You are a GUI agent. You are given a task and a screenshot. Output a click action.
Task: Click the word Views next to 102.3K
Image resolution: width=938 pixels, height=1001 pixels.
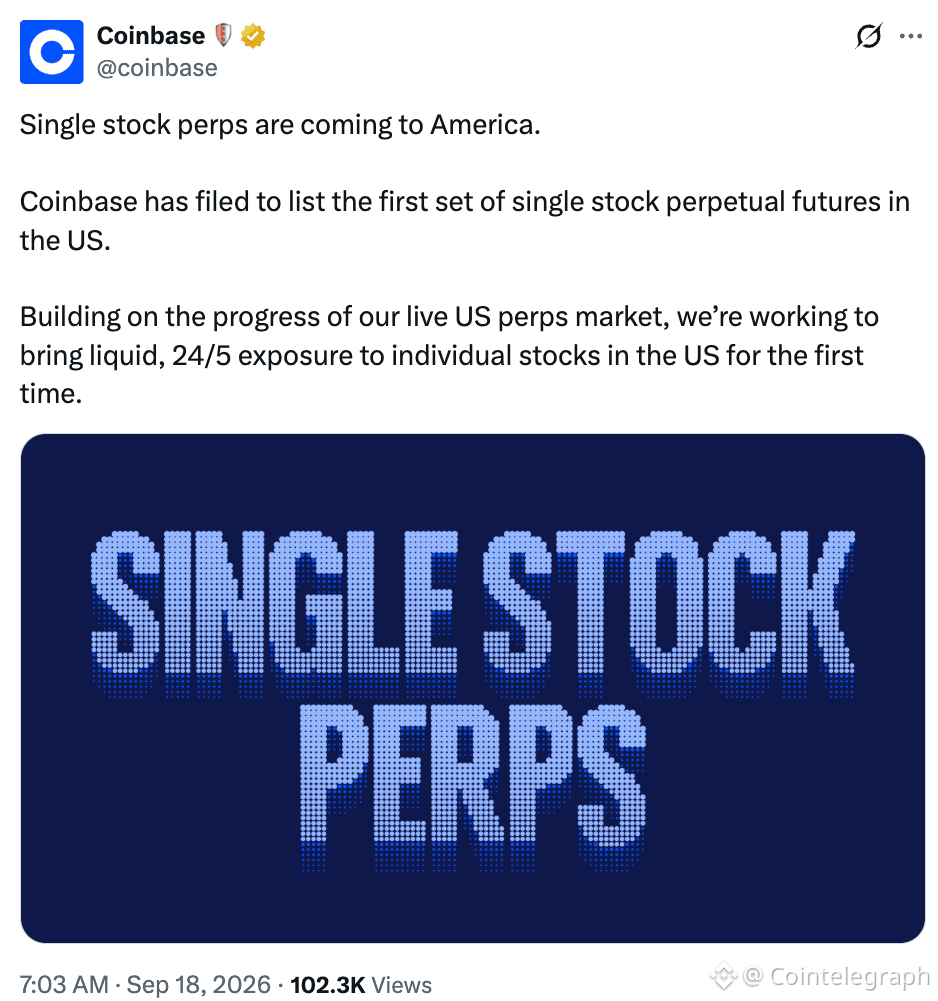coord(402,984)
